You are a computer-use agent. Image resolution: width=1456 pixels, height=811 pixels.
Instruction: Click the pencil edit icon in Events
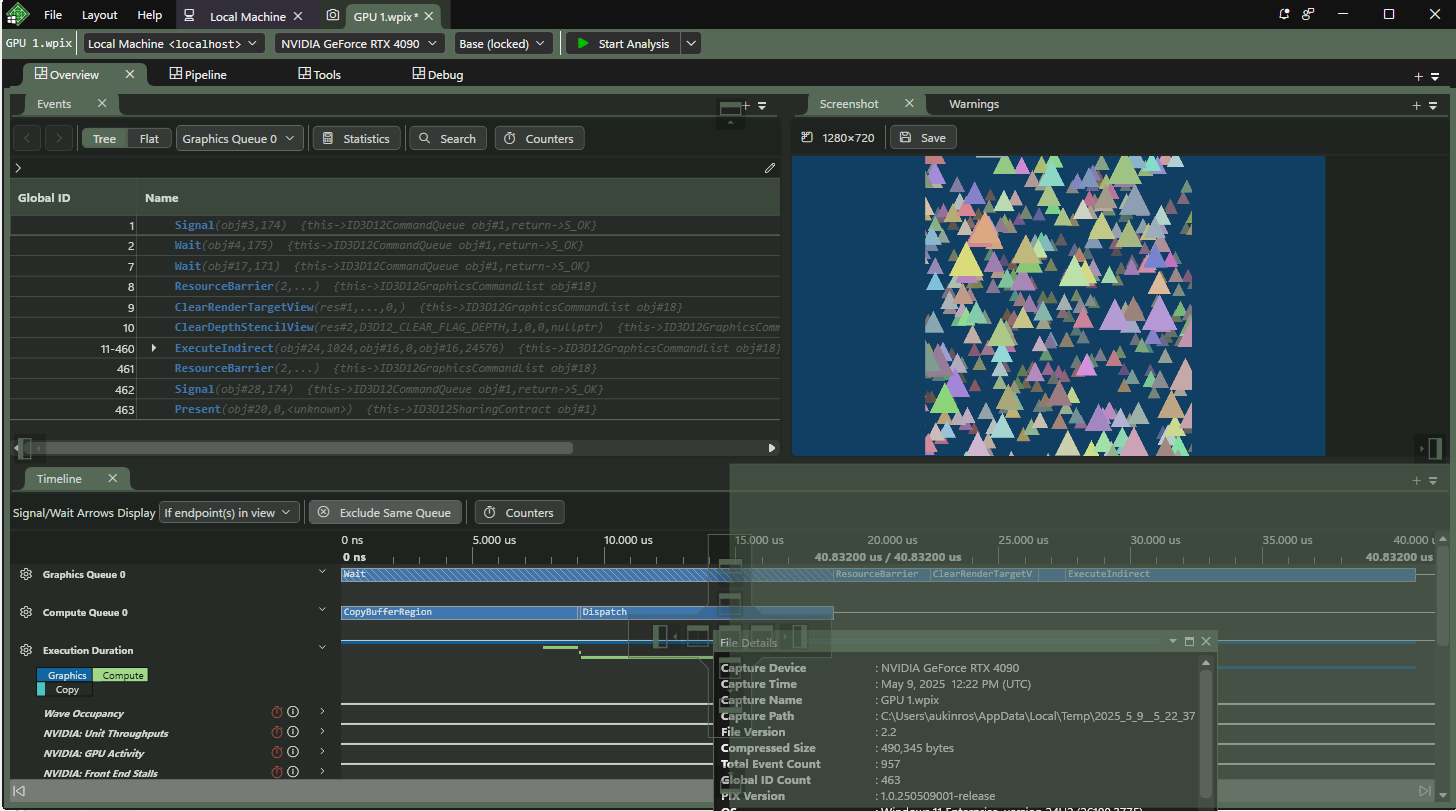[x=769, y=168]
